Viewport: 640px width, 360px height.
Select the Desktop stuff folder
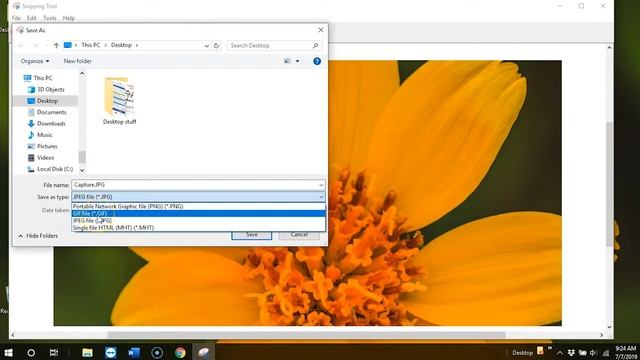[119, 101]
